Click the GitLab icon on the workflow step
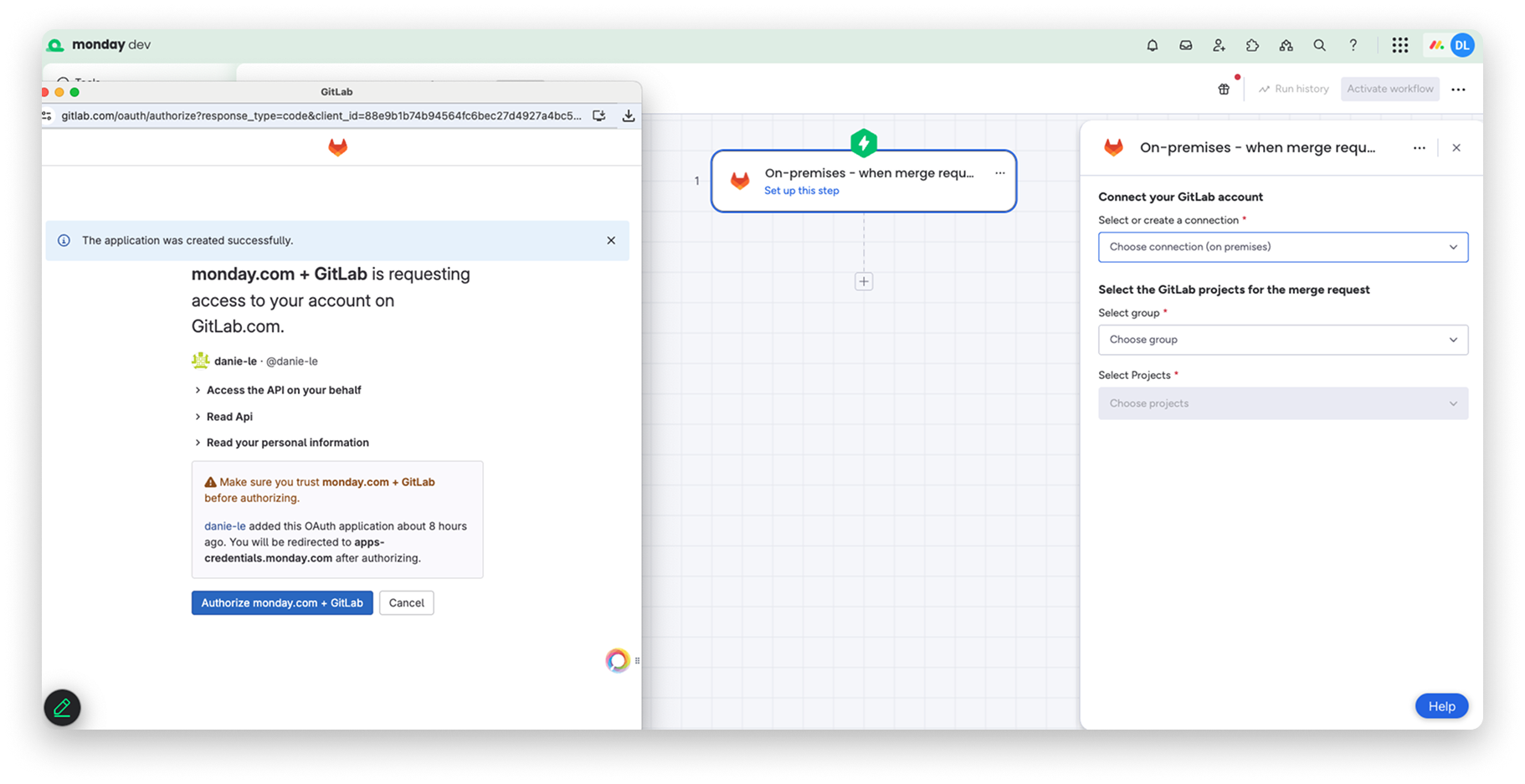The height and width of the screenshot is (784, 1525). 740,181
